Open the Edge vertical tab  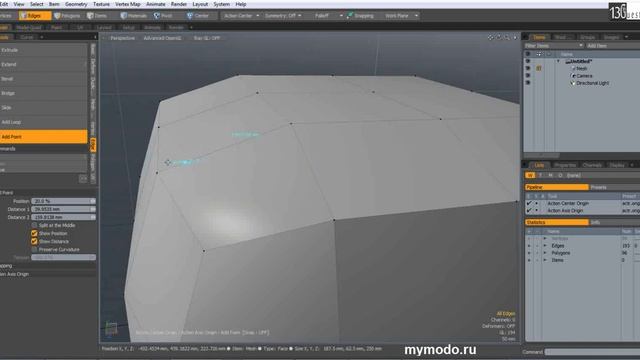pos(93,144)
